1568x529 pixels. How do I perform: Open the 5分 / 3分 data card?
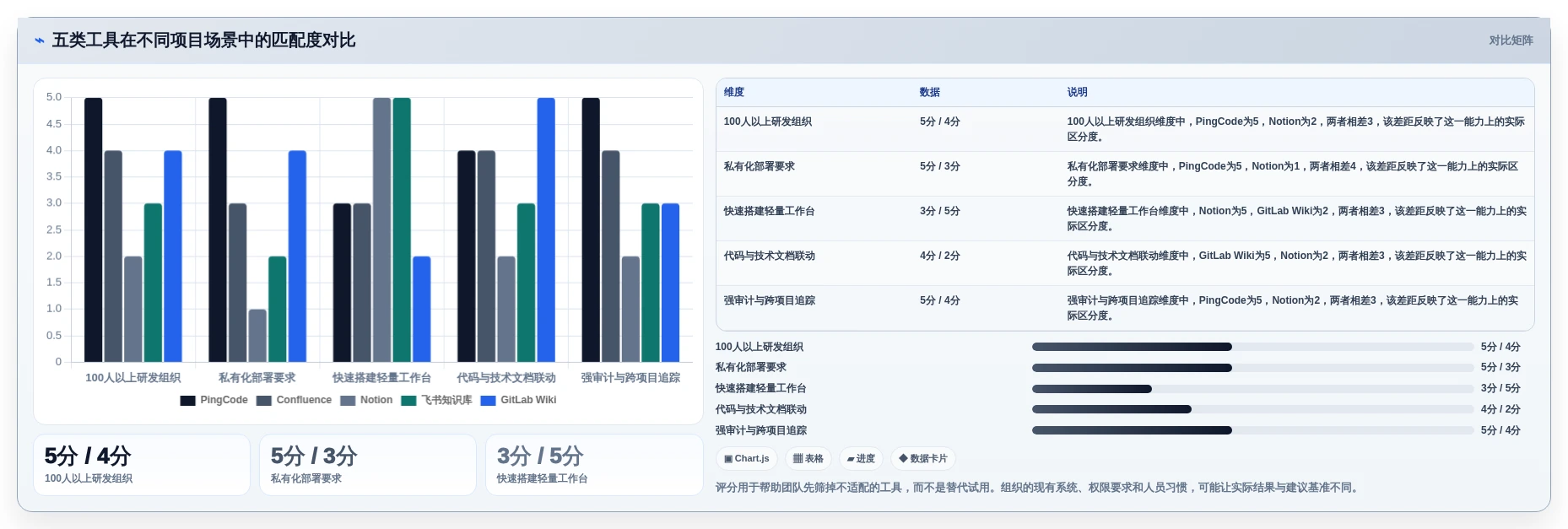[368, 465]
